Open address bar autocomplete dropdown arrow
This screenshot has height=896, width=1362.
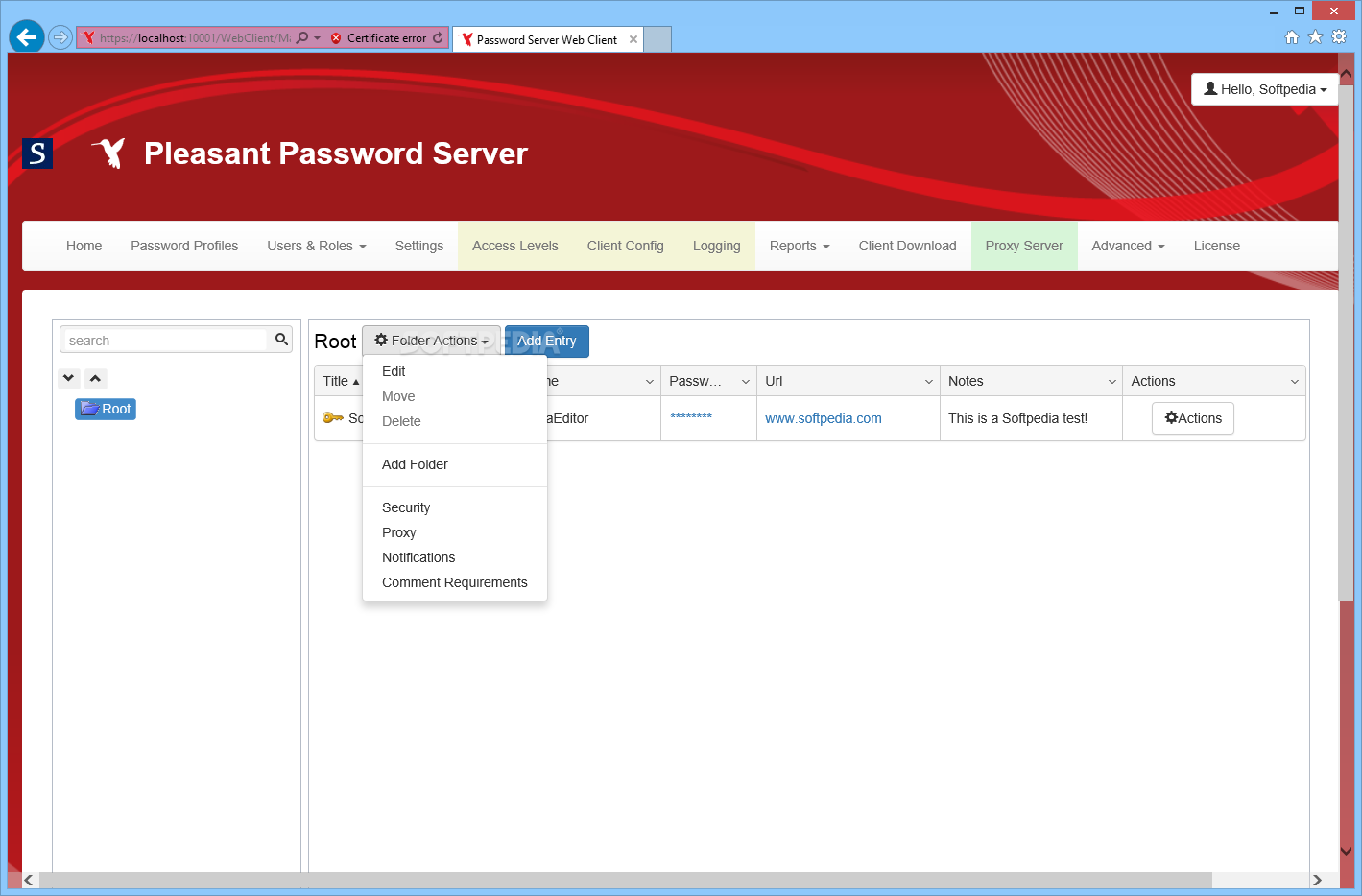[x=317, y=38]
